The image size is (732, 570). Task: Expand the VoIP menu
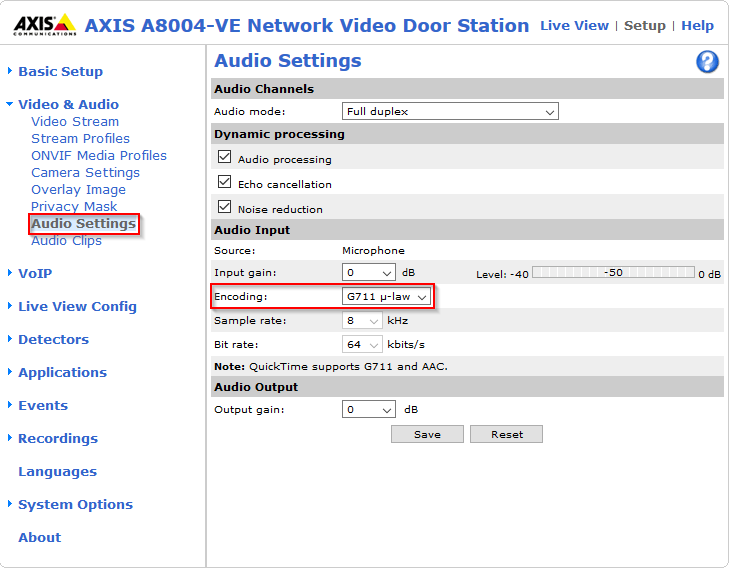click(x=35, y=274)
